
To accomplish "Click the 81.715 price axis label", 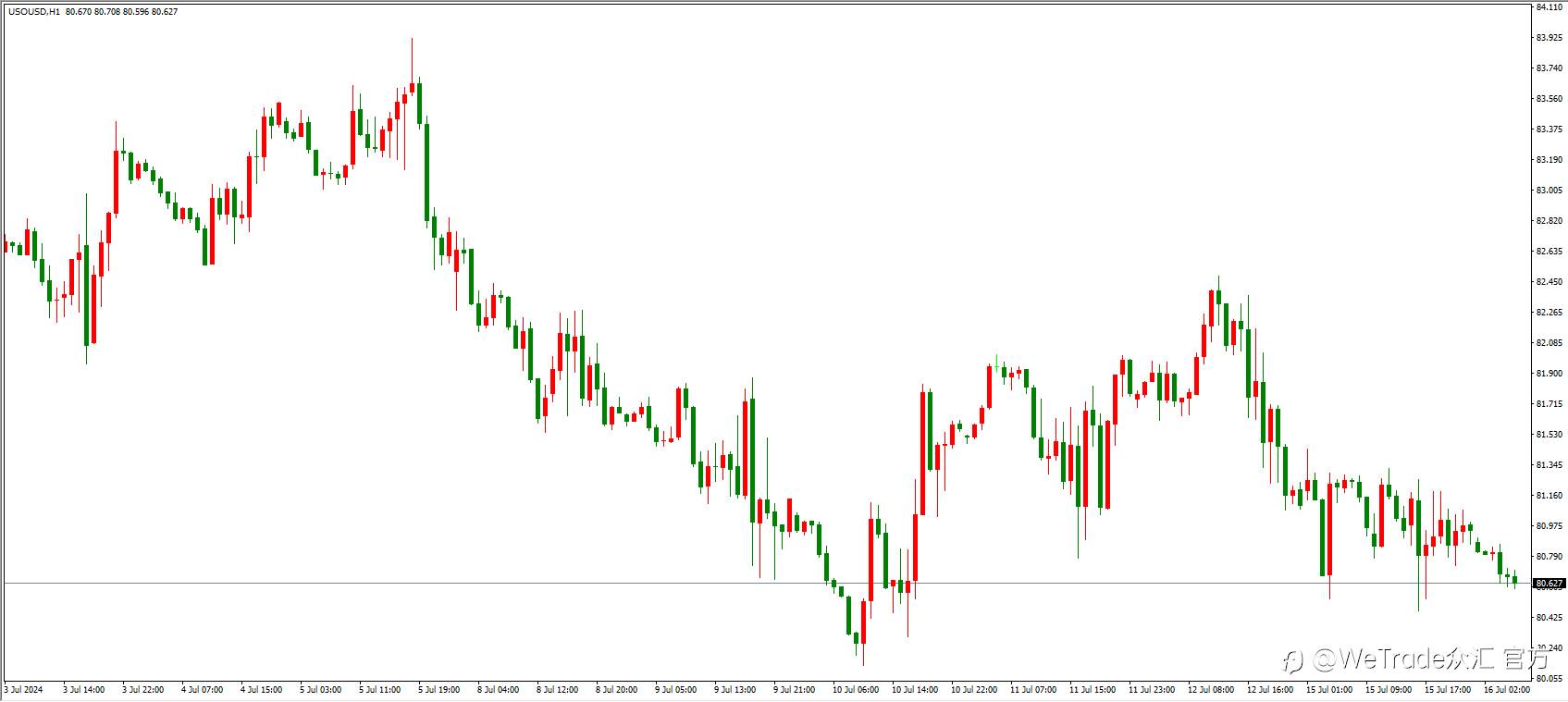I will 1549,404.
